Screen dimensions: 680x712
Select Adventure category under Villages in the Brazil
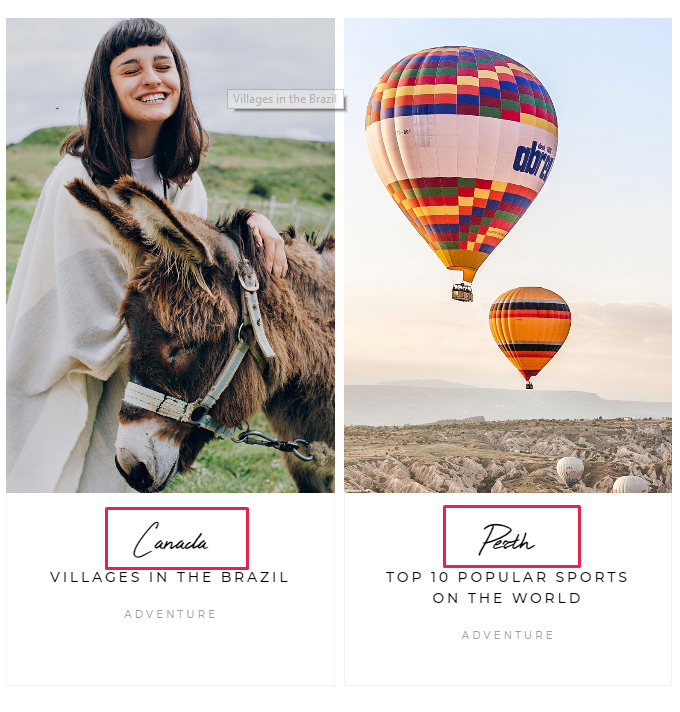pyautogui.click(x=170, y=614)
